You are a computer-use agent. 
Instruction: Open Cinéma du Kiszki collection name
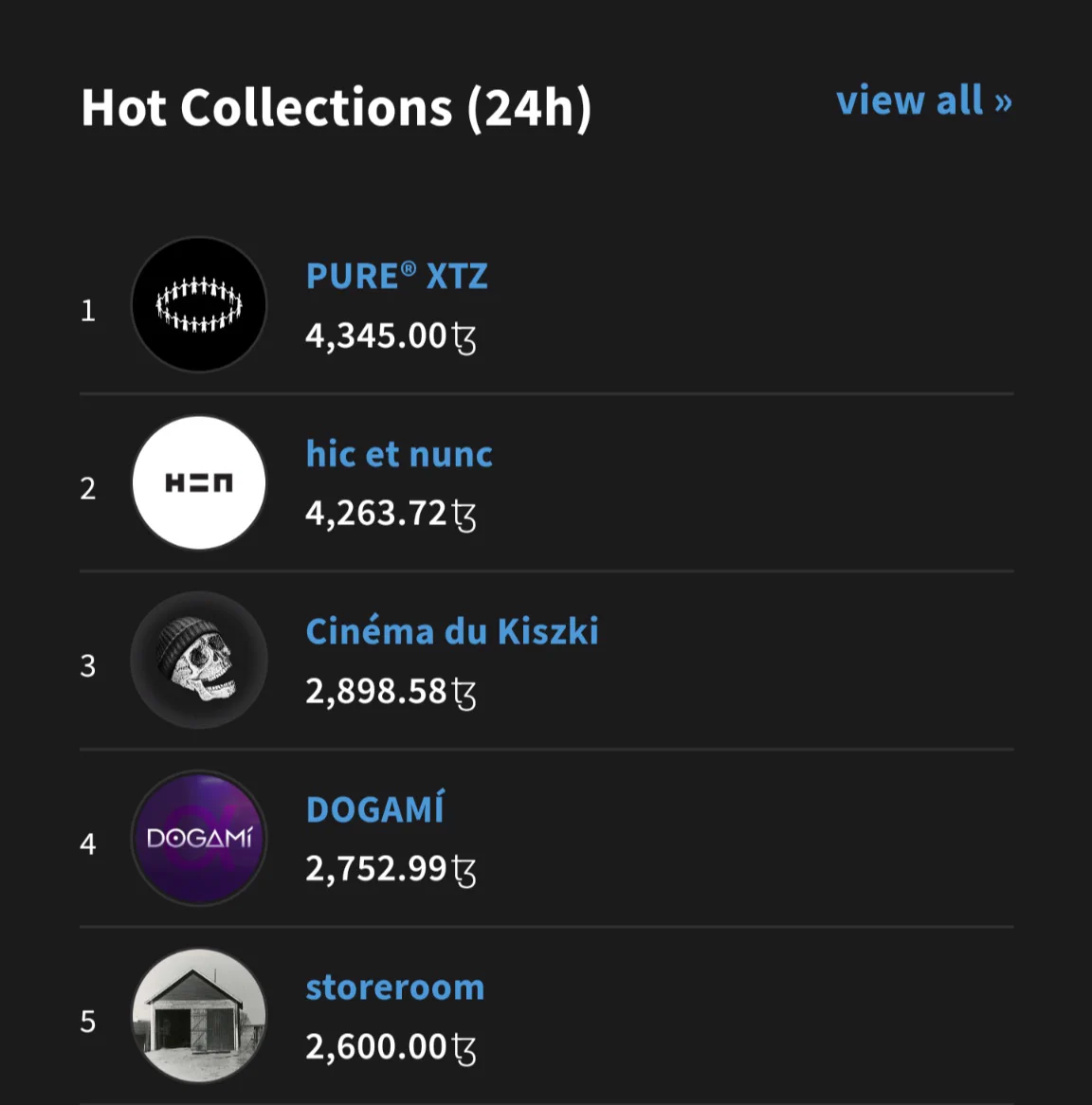[452, 631]
